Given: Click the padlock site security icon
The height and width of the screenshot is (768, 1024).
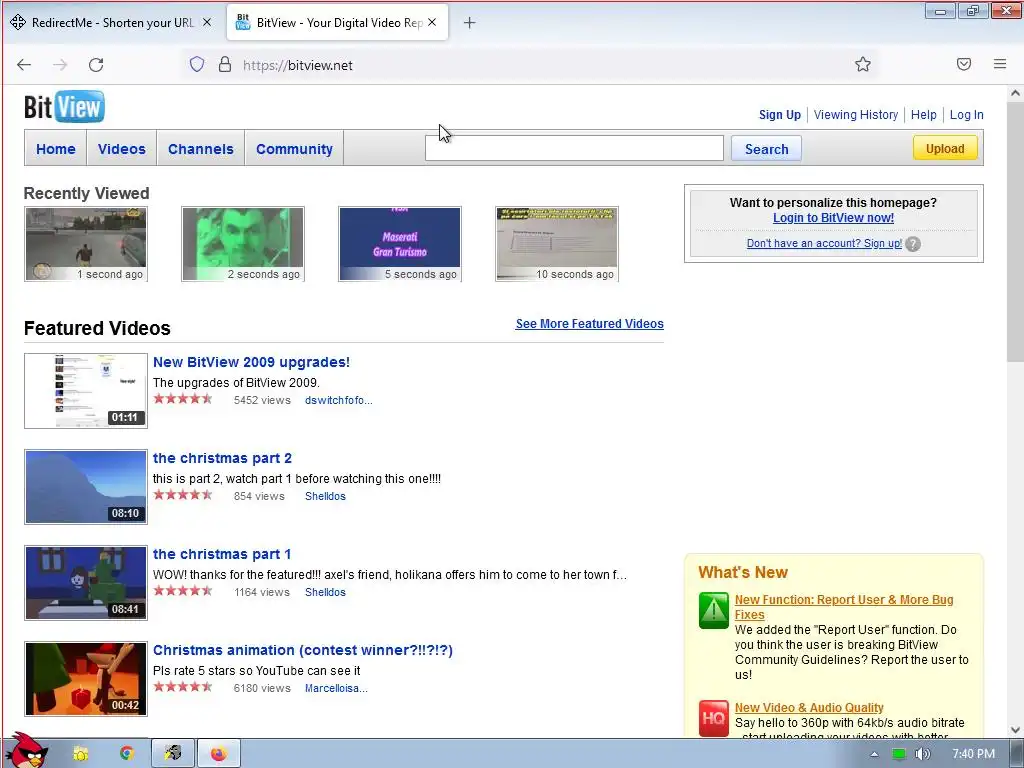Looking at the screenshot, I should [225, 64].
